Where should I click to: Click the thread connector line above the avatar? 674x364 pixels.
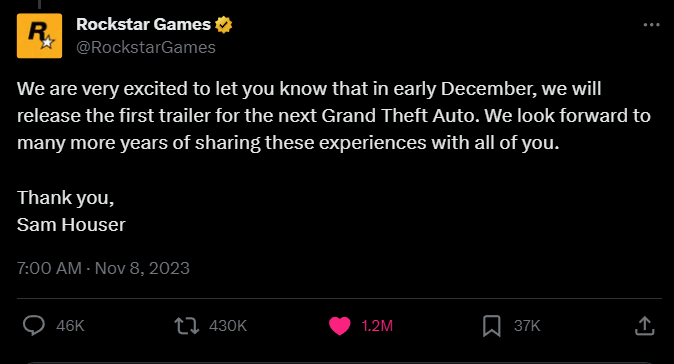[x=39, y=4]
